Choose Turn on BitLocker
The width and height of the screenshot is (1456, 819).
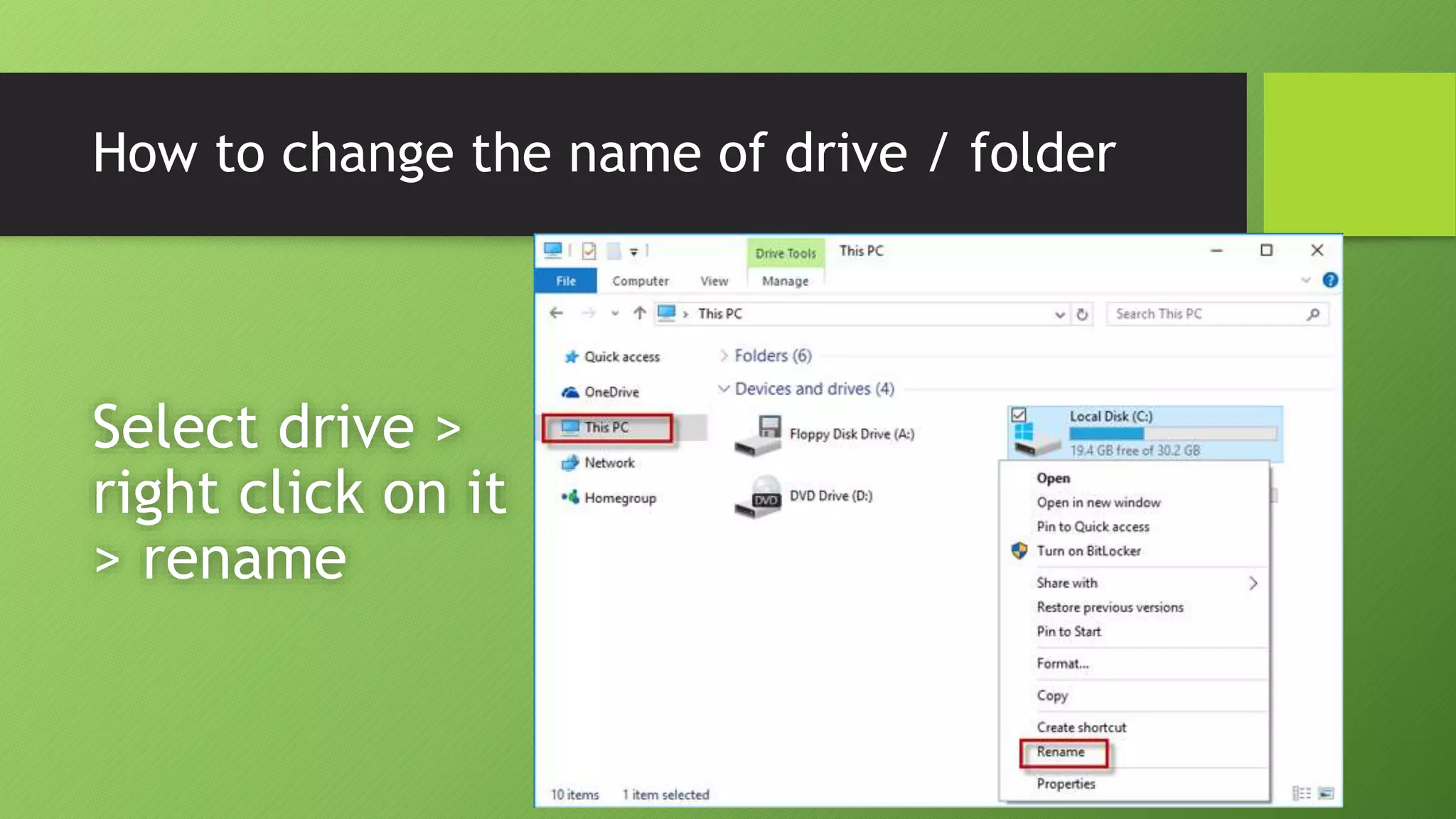click(x=1134, y=551)
